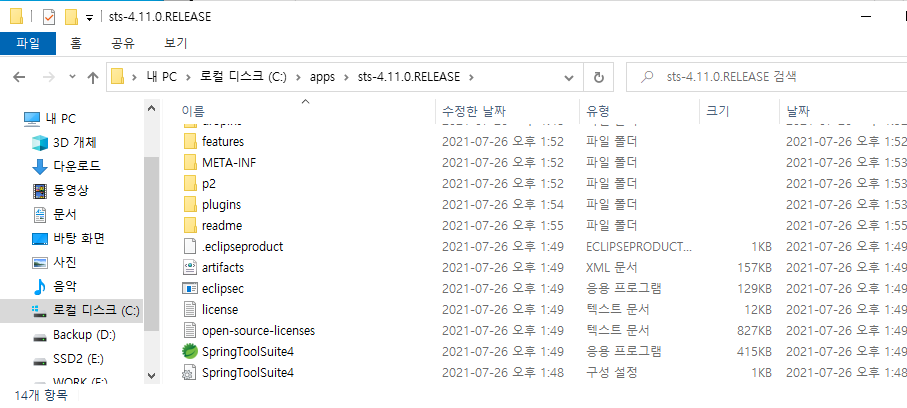907x408 pixels.
Task: Click the 3D 개체 cube icon
Action: (x=39, y=142)
